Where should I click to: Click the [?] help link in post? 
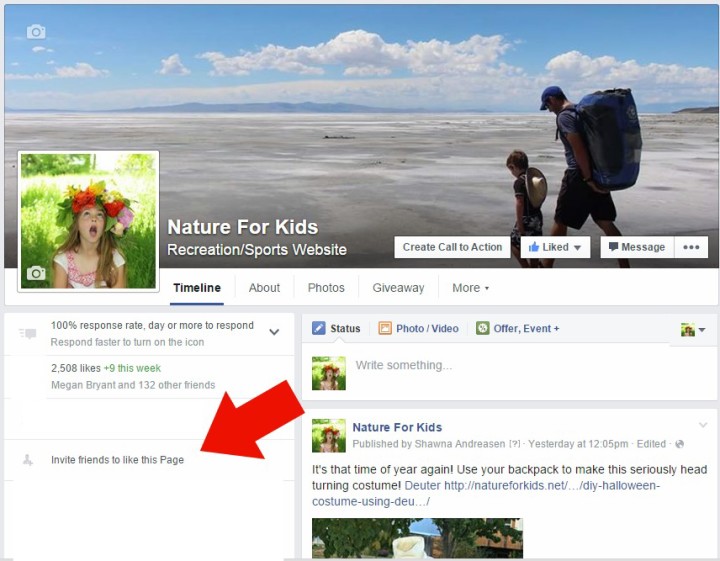point(515,444)
